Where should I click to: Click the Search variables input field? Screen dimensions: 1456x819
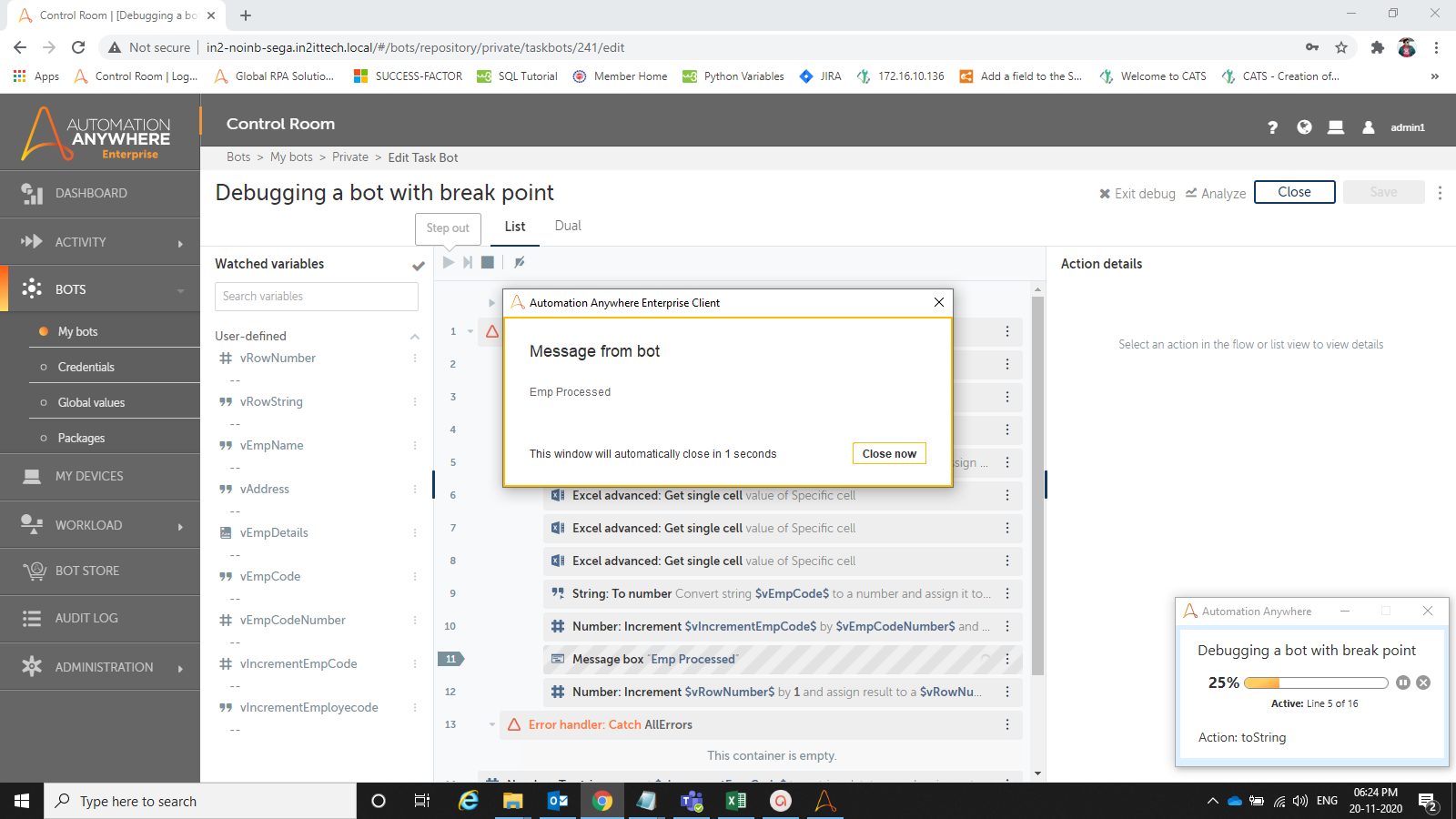click(x=317, y=297)
